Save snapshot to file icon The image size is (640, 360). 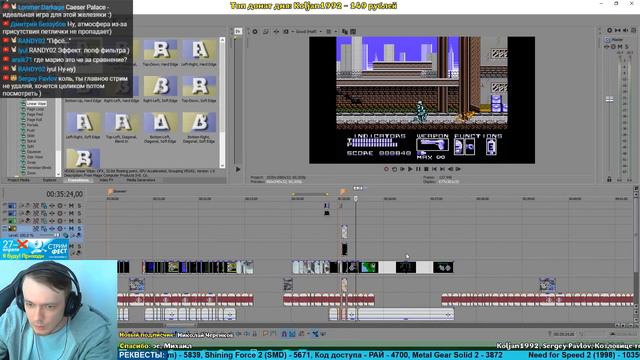coord(353,31)
